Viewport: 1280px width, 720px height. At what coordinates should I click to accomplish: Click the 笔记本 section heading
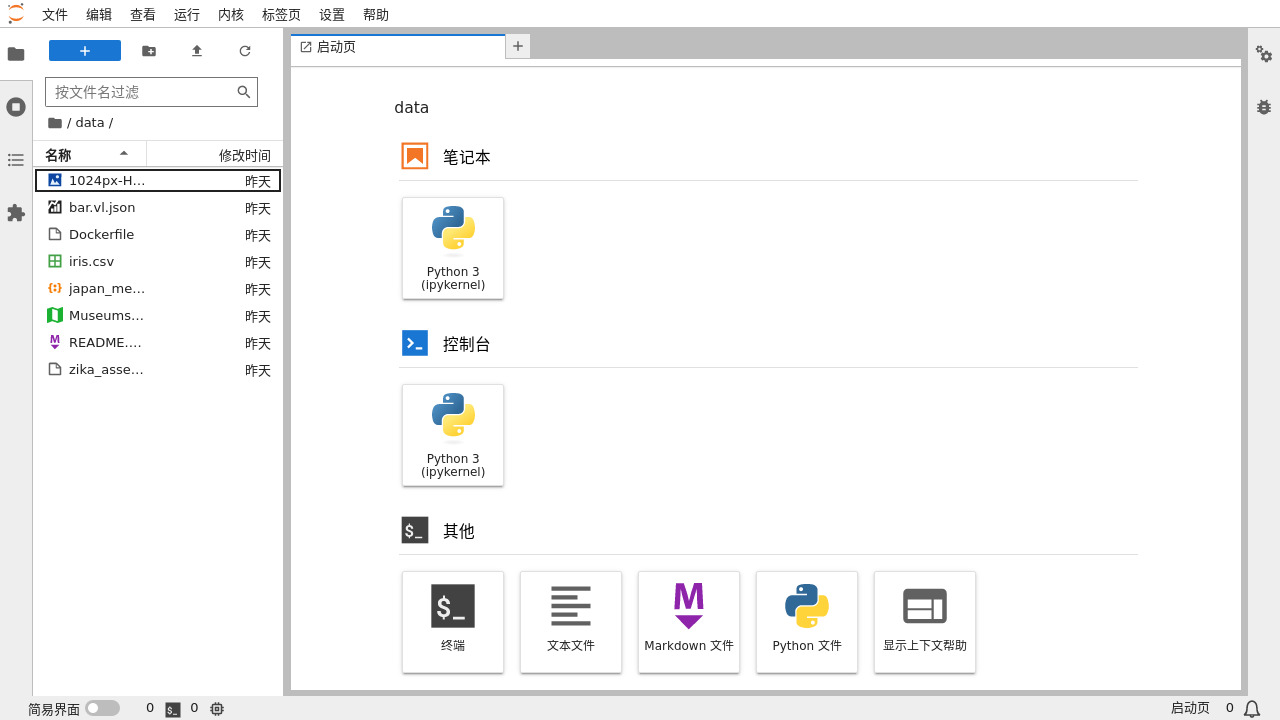pos(467,157)
